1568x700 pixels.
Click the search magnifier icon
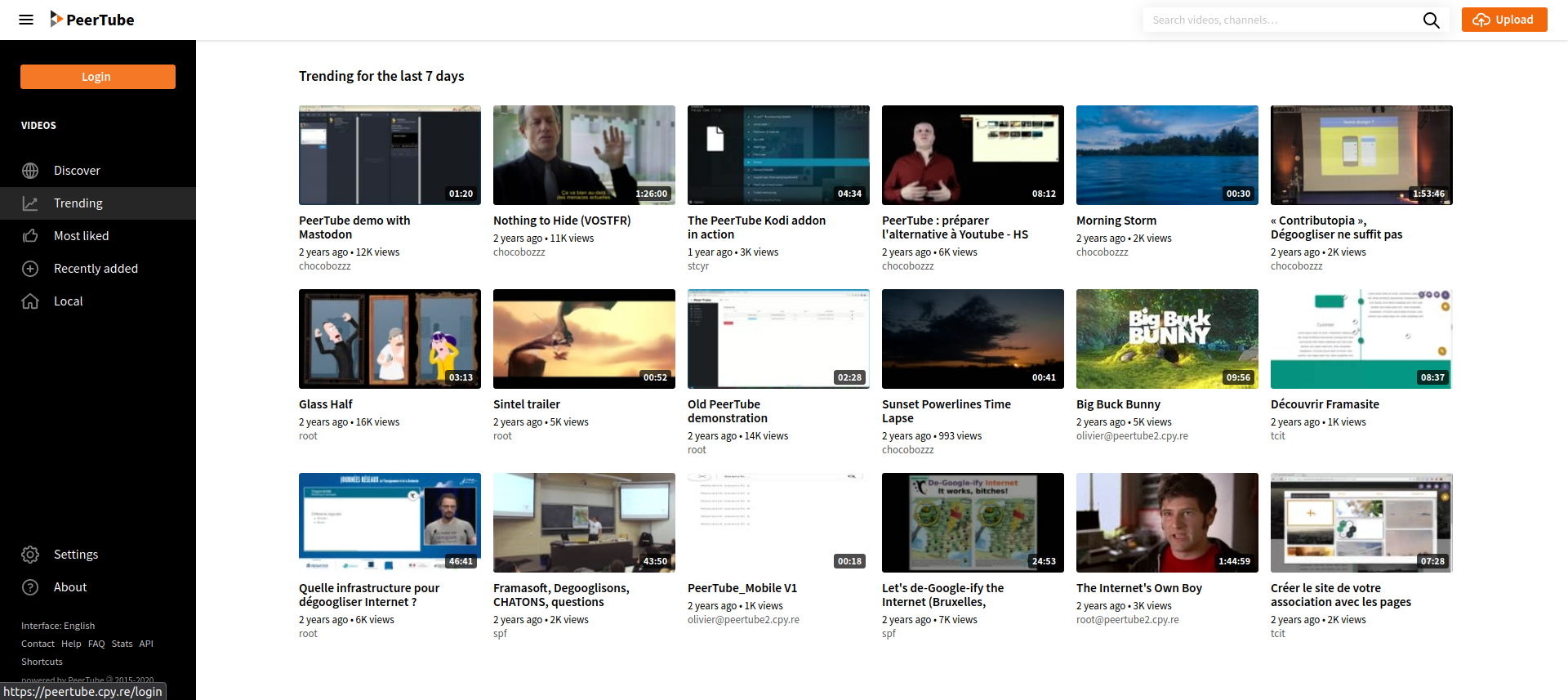(1431, 20)
